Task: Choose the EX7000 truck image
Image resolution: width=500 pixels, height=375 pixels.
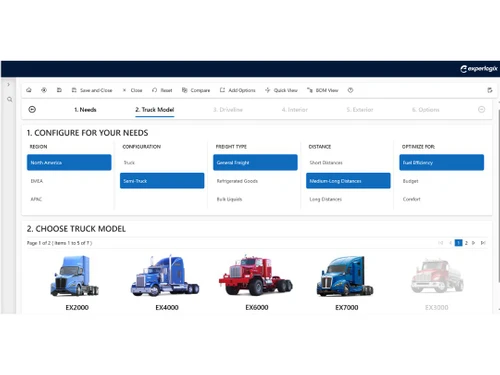Action: coord(345,276)
